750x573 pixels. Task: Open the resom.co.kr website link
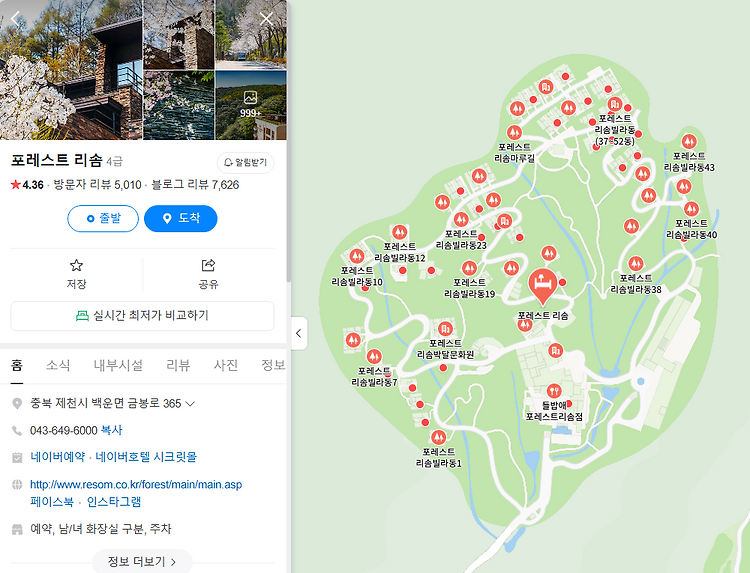(136, 485)
